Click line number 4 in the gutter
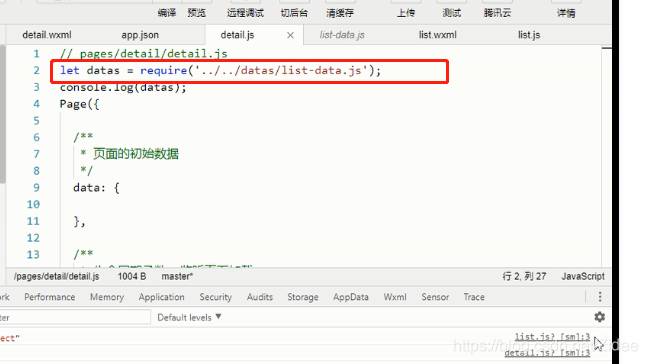Viewport: 648px width, 364px height. (36, 104)
